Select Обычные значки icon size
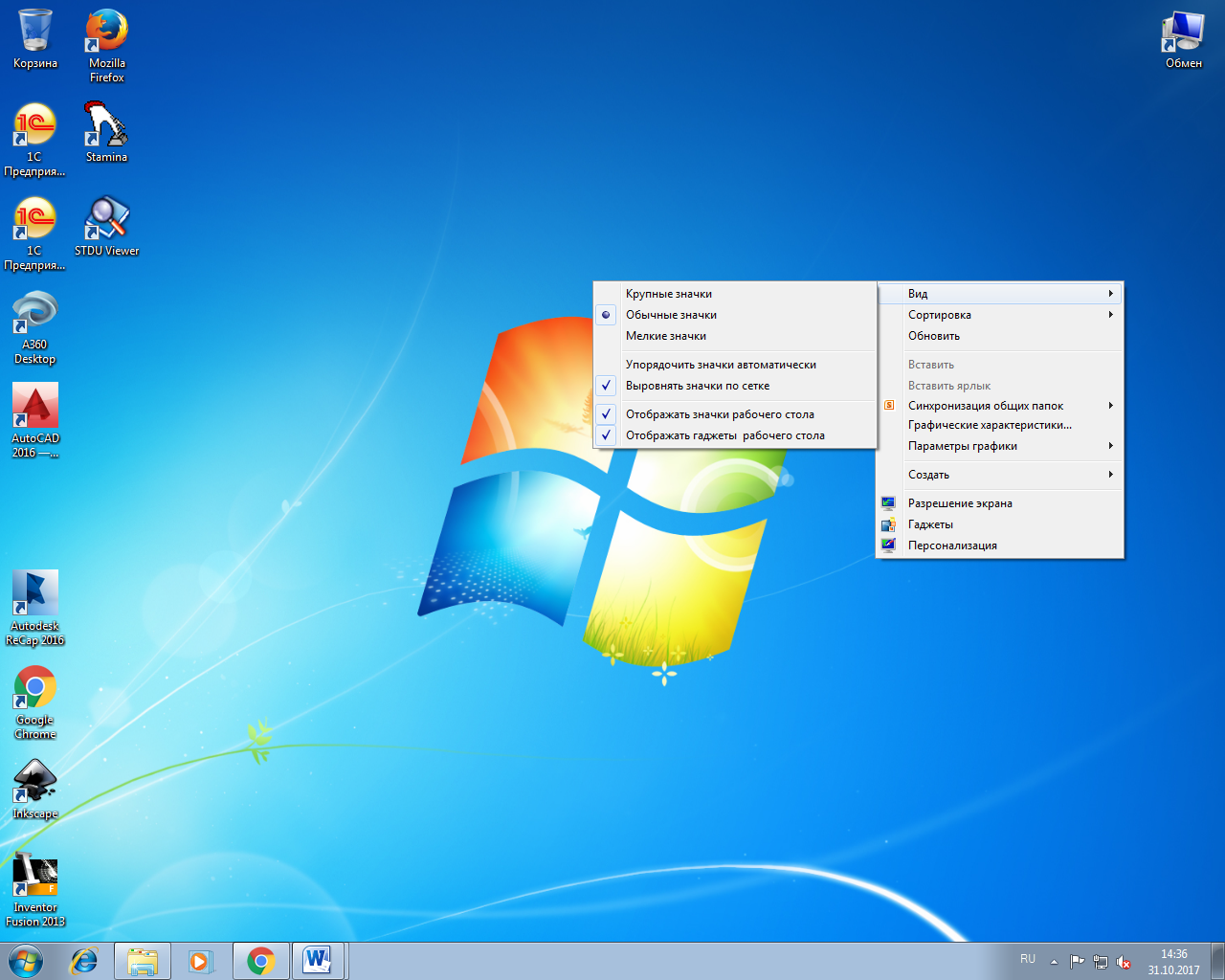This screenshot has height=980, width=1225. click(x=735, y=315)
